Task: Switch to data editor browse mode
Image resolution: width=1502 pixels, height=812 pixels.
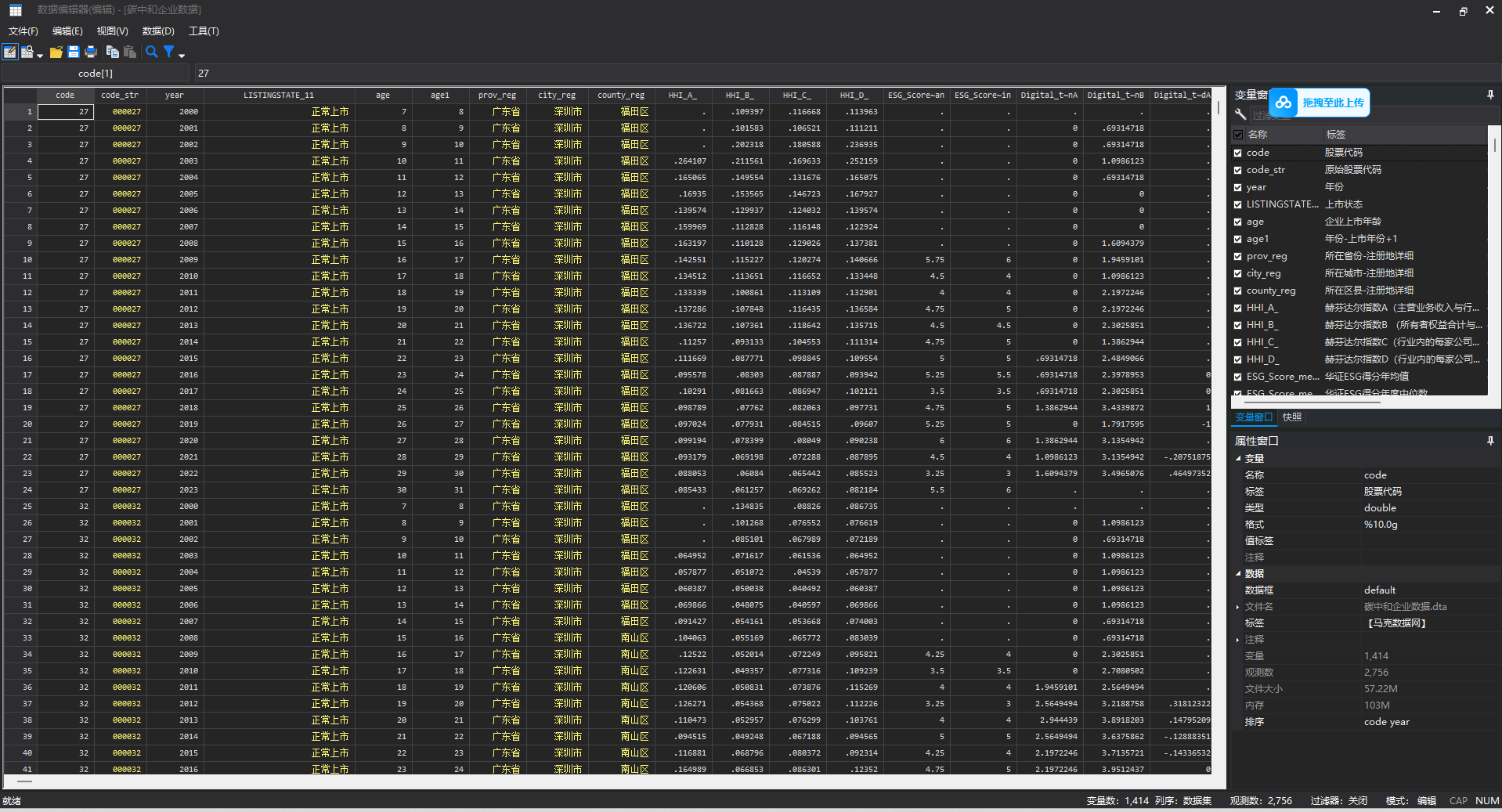Action: 27,52
